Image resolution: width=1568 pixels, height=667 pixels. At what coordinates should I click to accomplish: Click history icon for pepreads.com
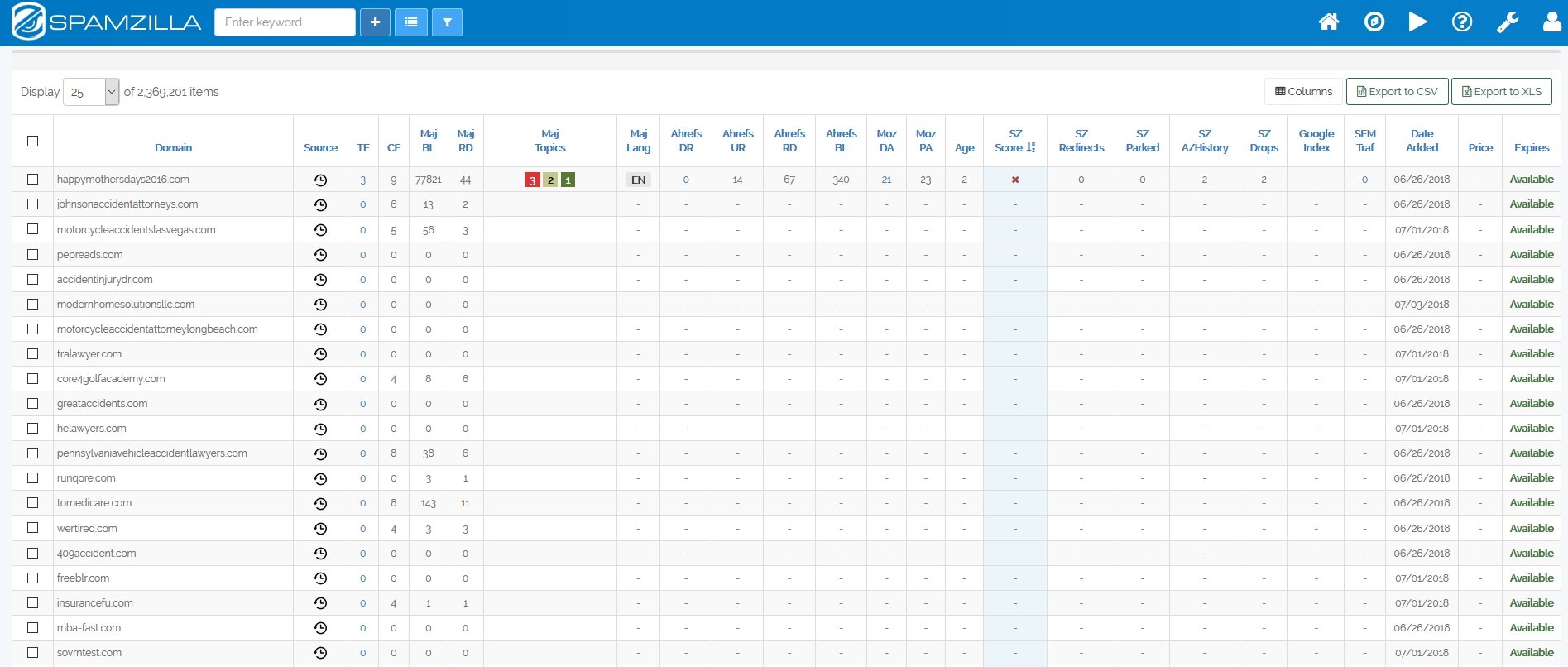coord(320,255)
